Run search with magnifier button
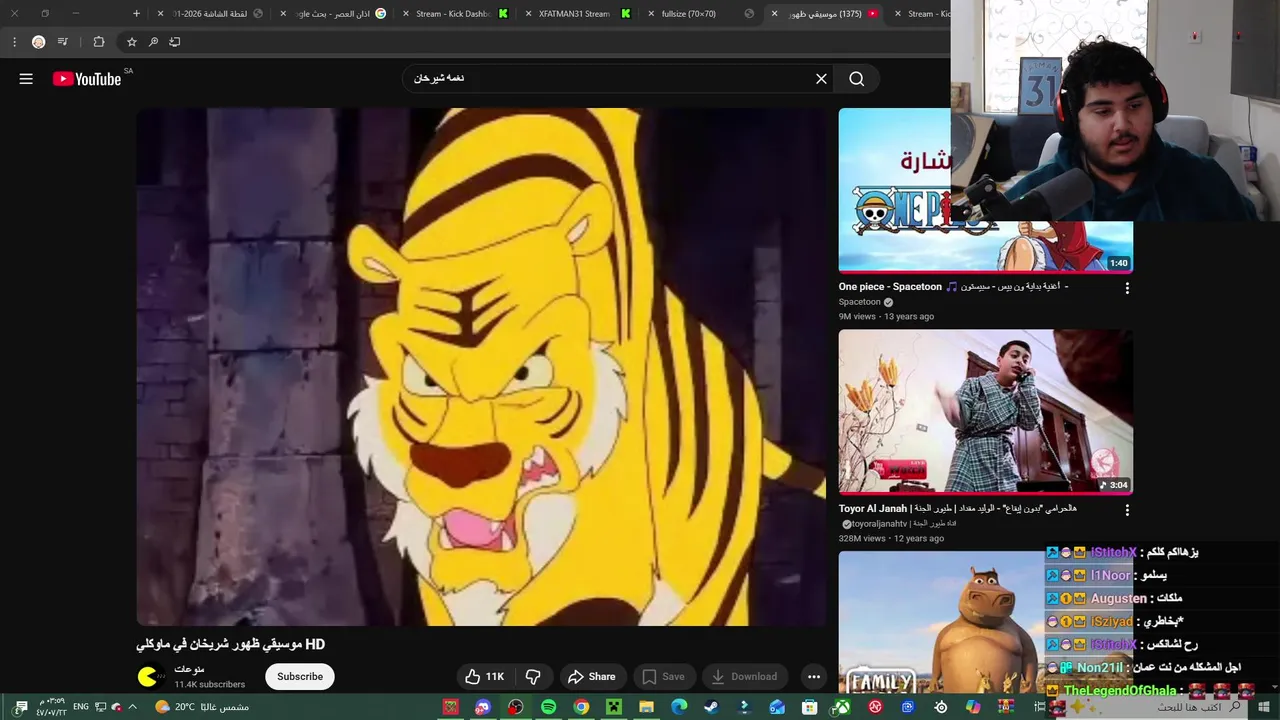 (857, 79)
